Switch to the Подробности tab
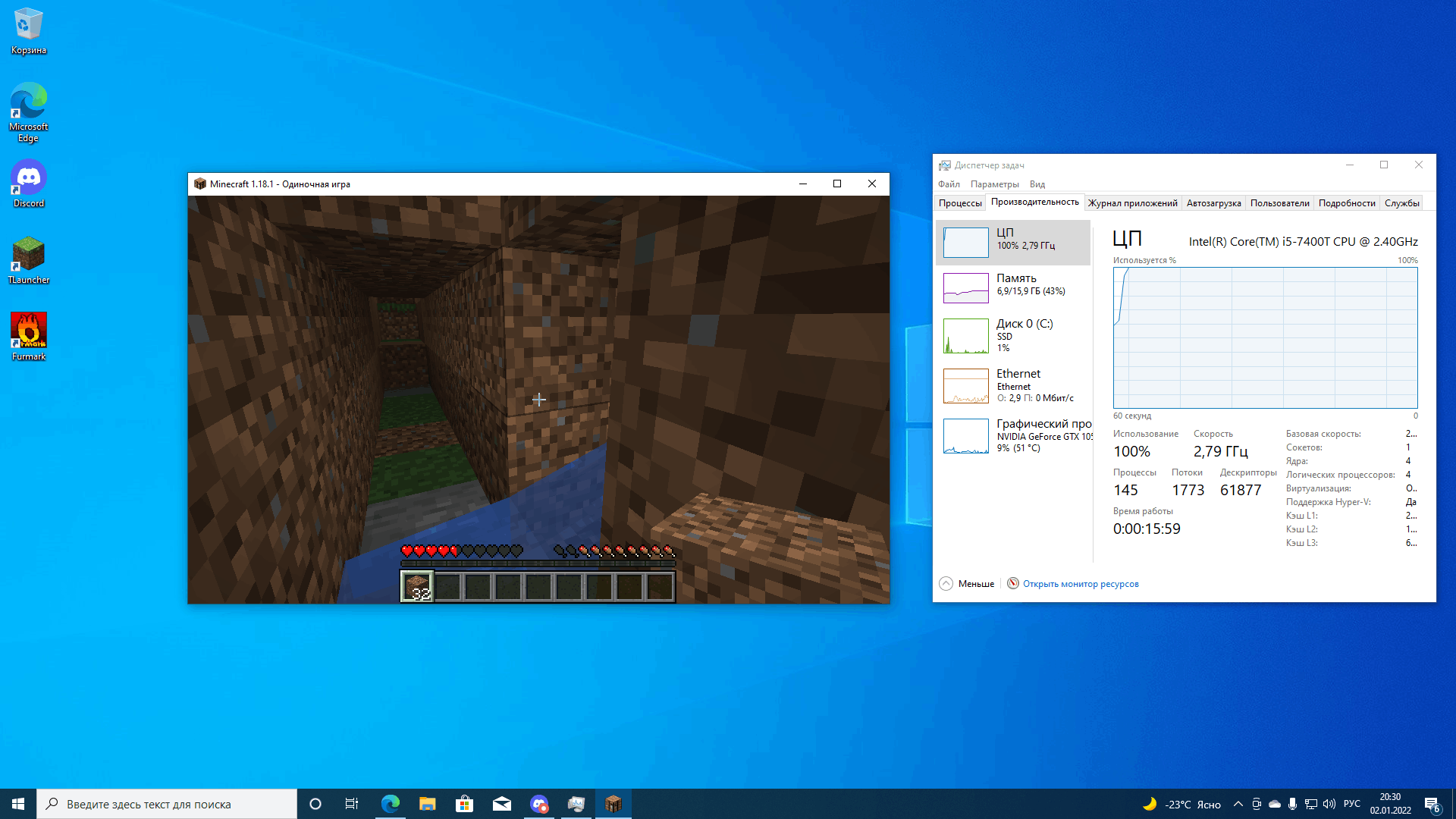Viewport: 1456px width, 819px height. (1346, 203)
